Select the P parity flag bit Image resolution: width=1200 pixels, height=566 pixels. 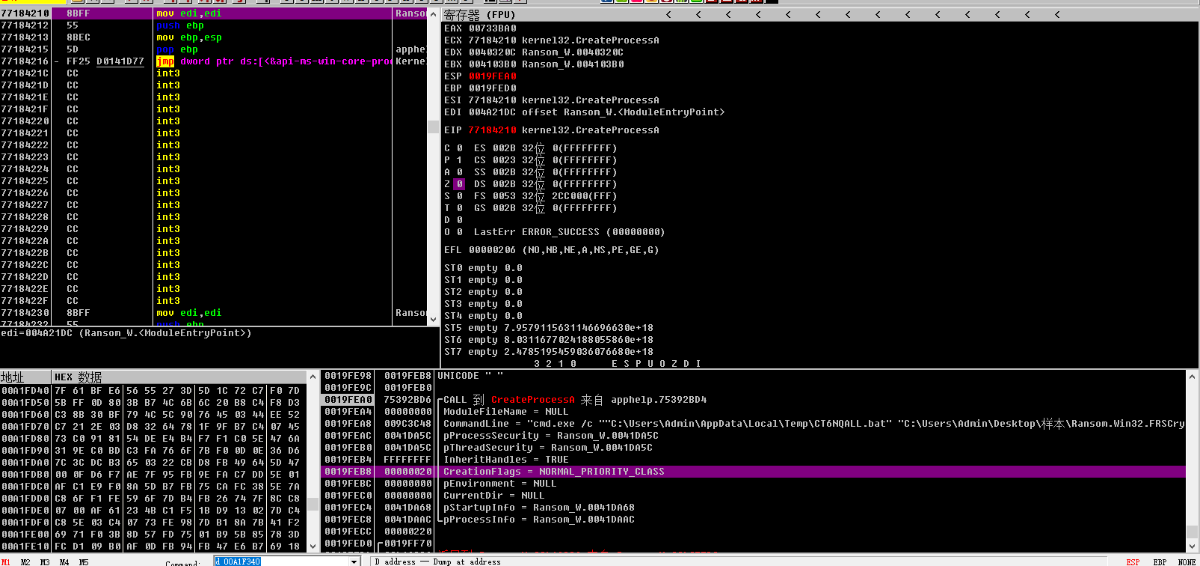459,160
